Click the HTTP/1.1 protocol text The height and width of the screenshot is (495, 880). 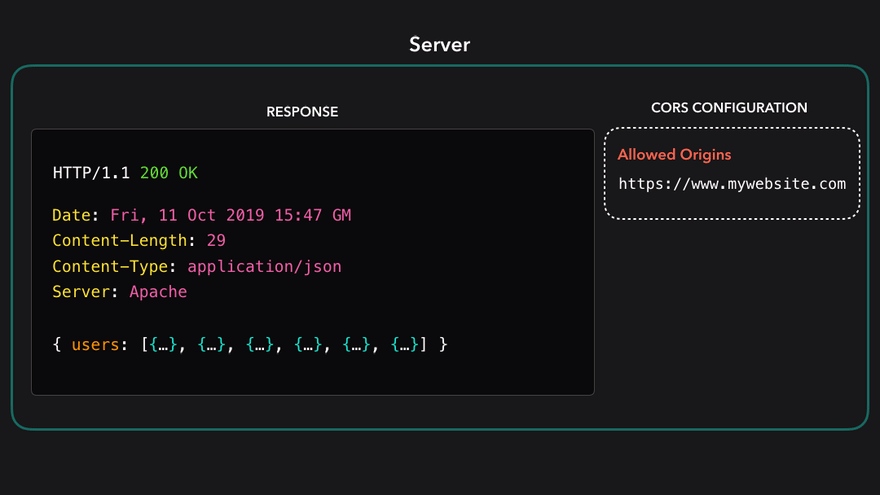92,173
